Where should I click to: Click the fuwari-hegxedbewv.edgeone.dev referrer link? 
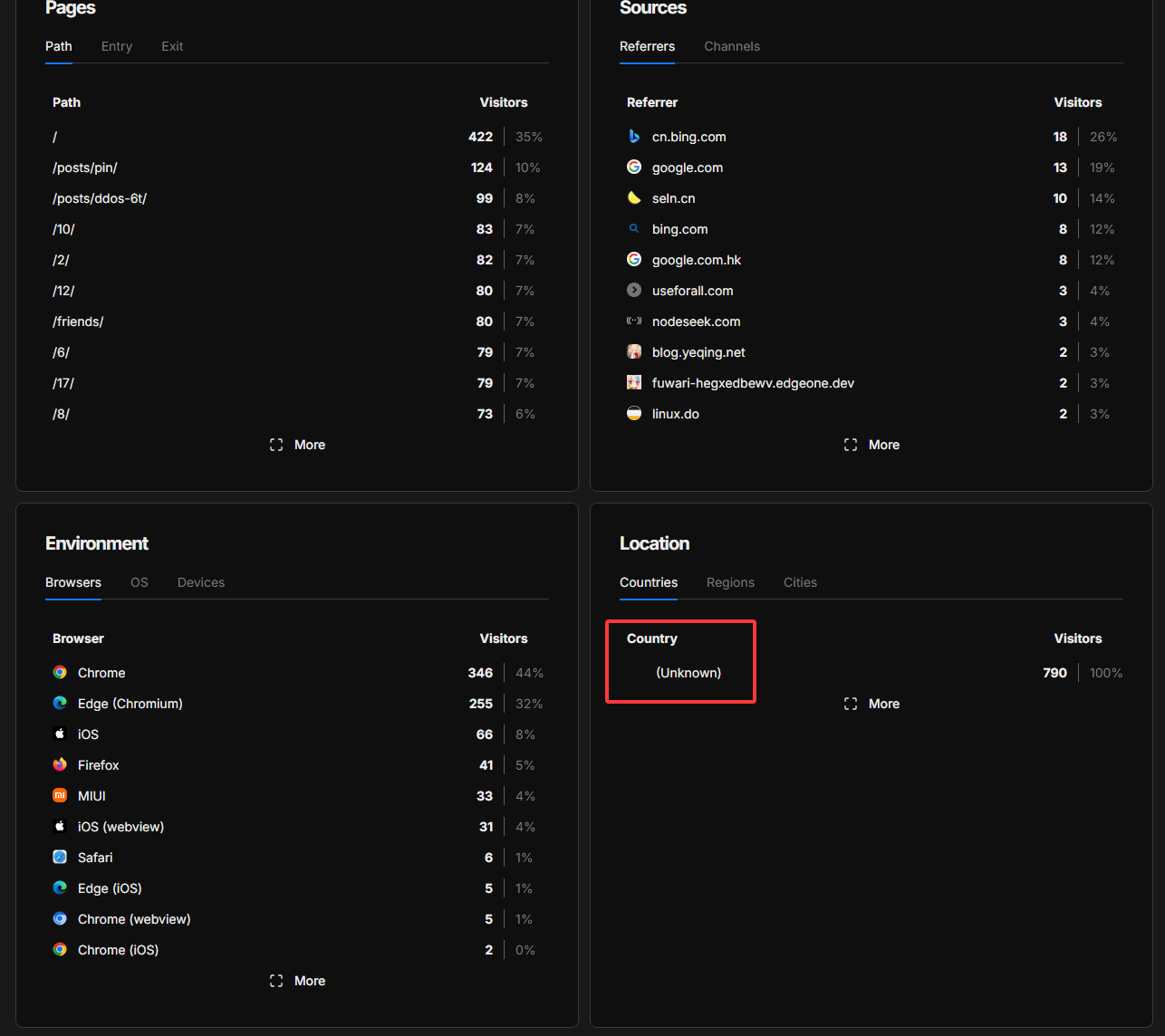click(x=753, y=383)
